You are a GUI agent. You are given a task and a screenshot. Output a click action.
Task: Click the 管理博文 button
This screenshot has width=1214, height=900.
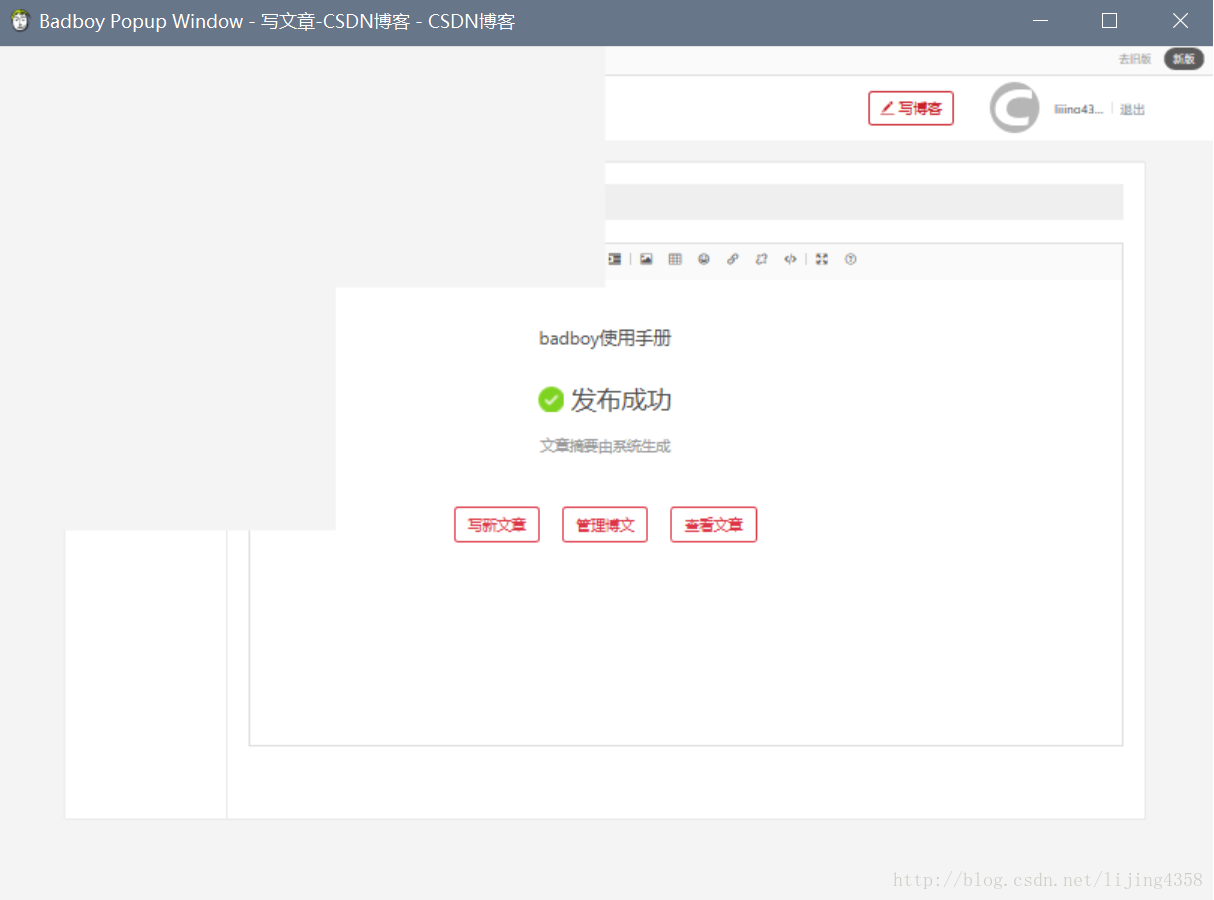point(605,525)
